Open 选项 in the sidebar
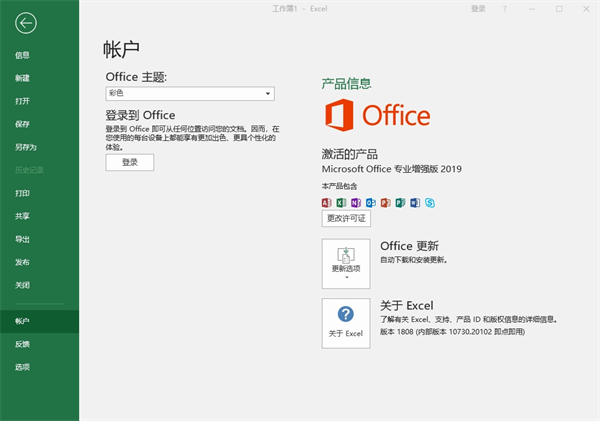600x421 pixels. point(22,367)
